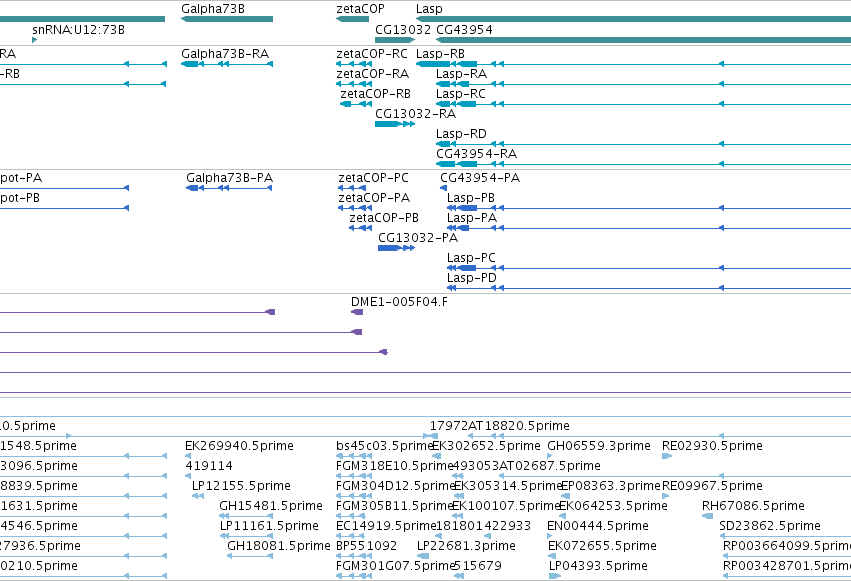Select the Galpha73B-PA protein label

pyautogui.click(x=229, y=178)
